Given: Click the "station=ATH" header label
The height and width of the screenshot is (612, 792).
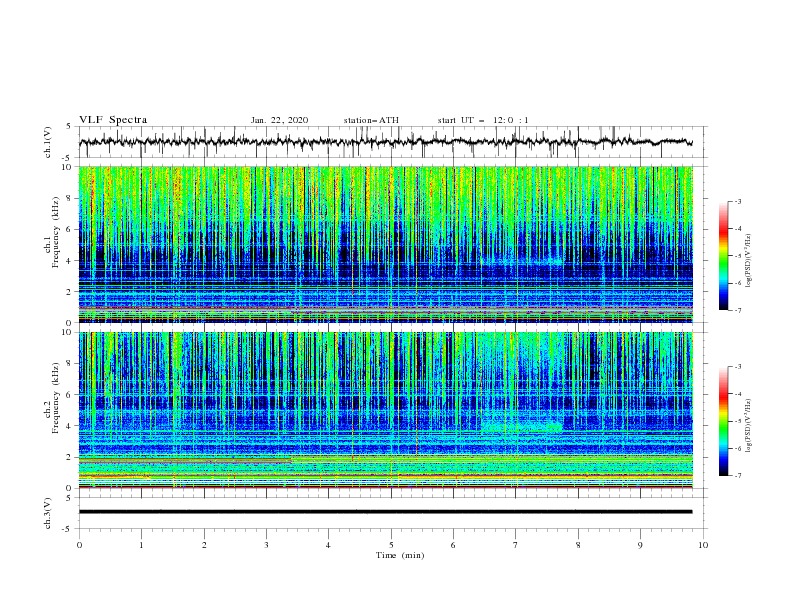Looking at the screenshot, I should pyautogui.click(x=371, y=120).
